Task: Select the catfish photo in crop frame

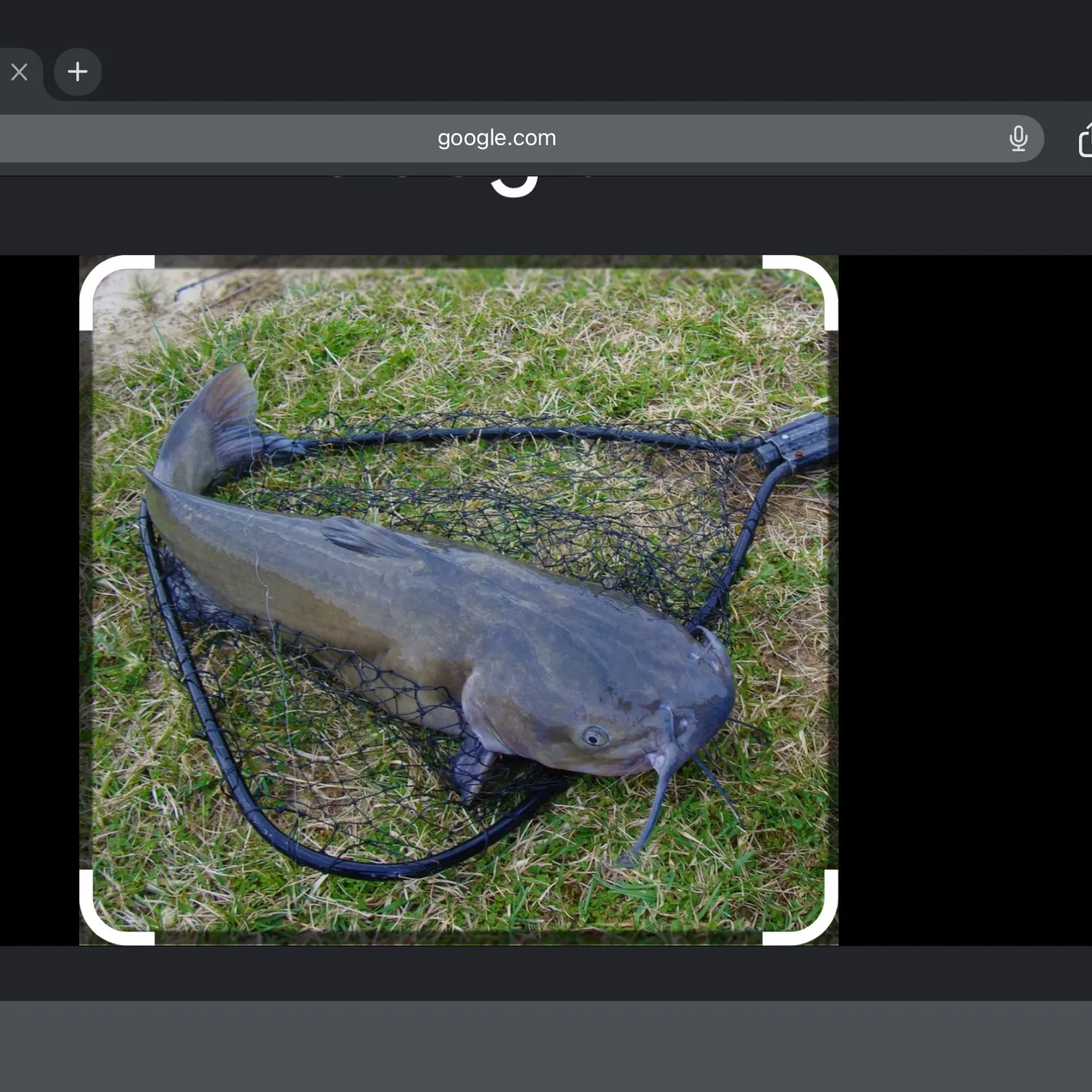Action: 459,600
